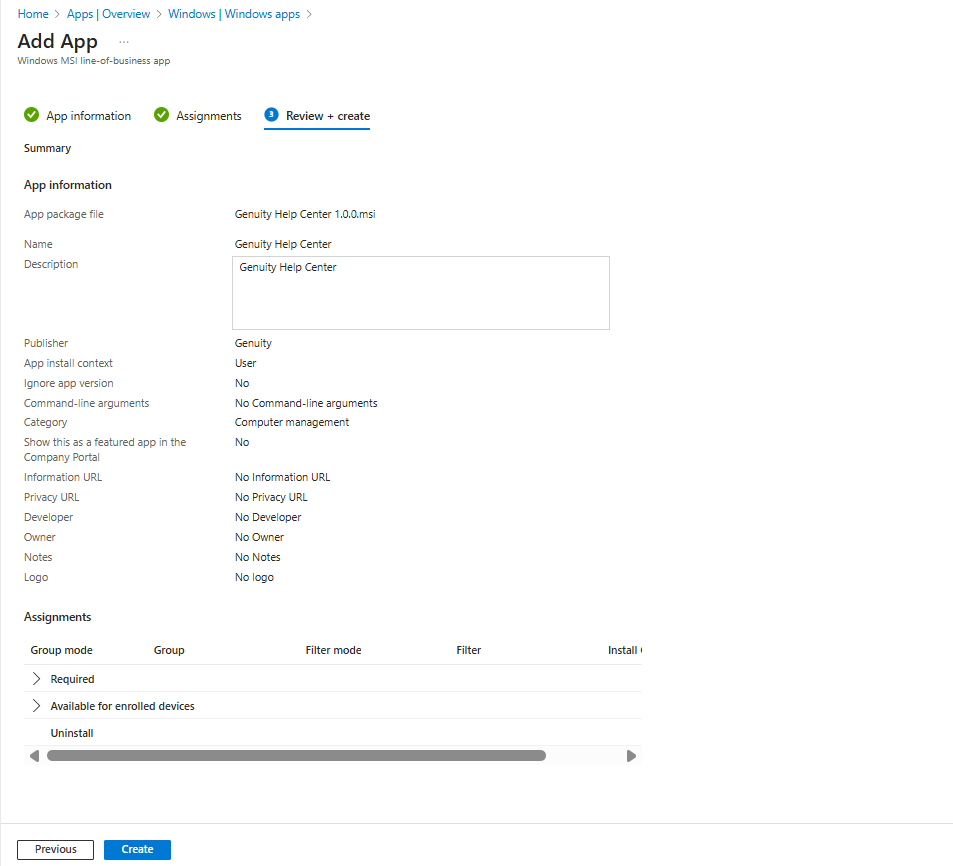Click the App package file label
953x866 pixels.
(64, 214)
